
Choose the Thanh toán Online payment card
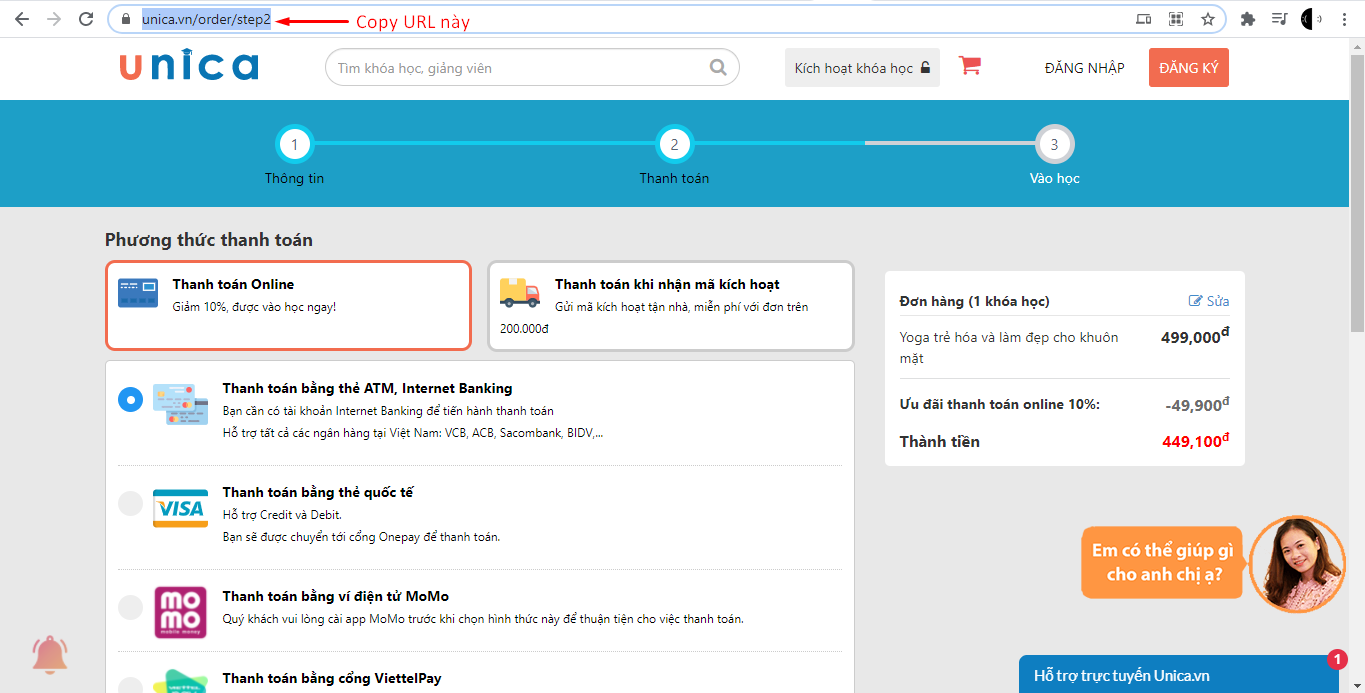288,306
